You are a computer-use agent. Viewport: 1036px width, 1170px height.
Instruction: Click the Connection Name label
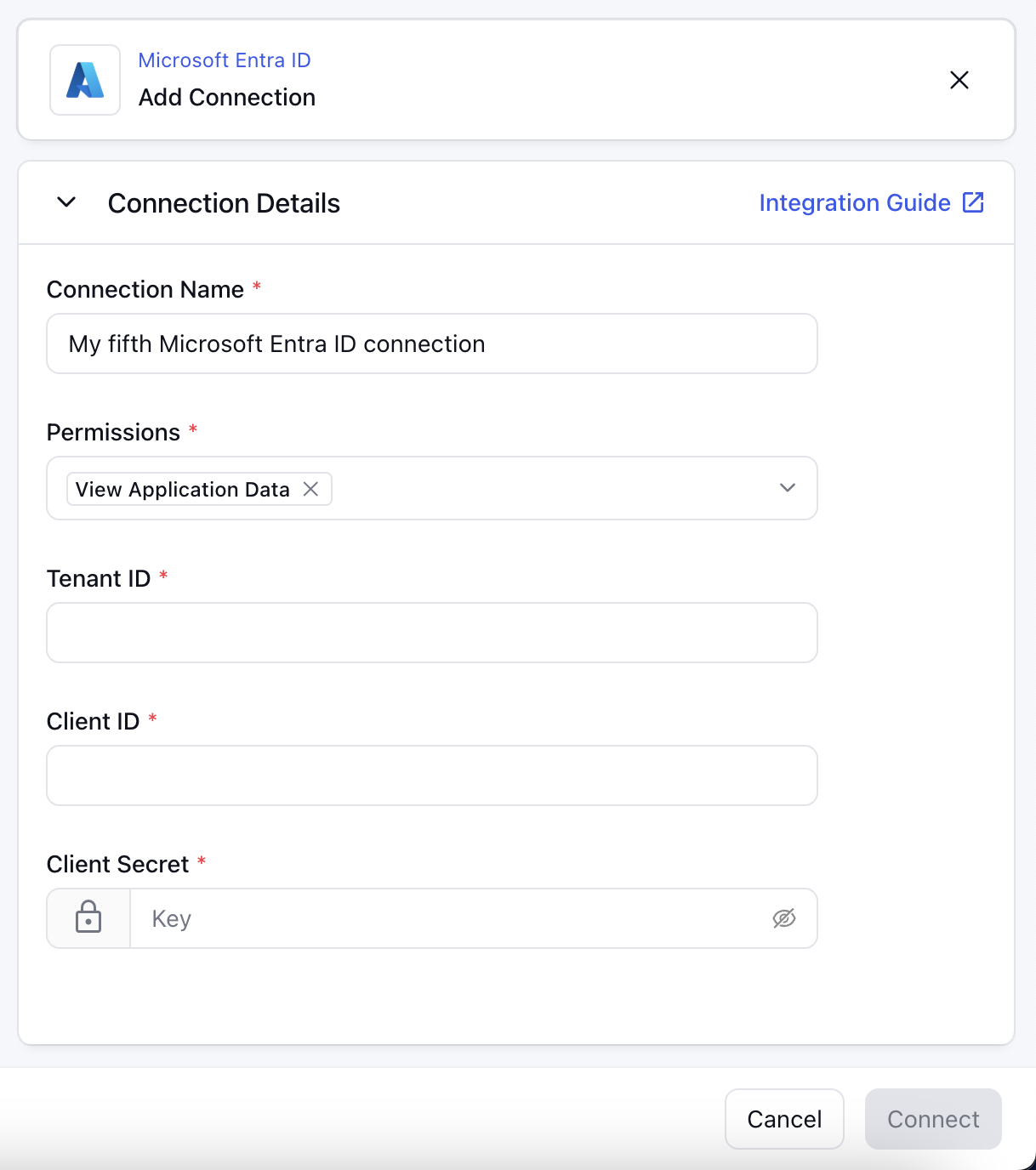145,289
